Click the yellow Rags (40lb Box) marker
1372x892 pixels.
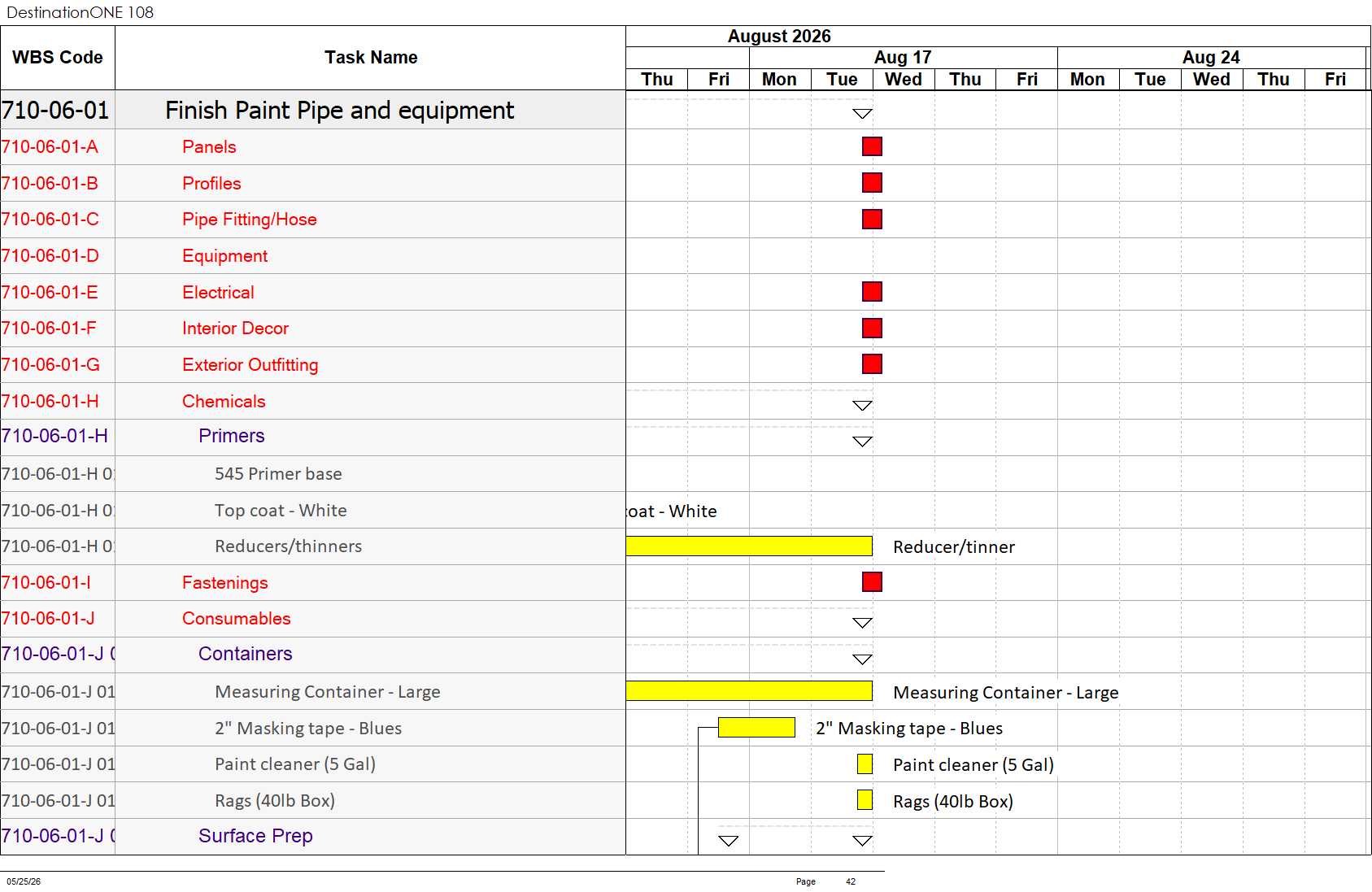pos(865,800)
